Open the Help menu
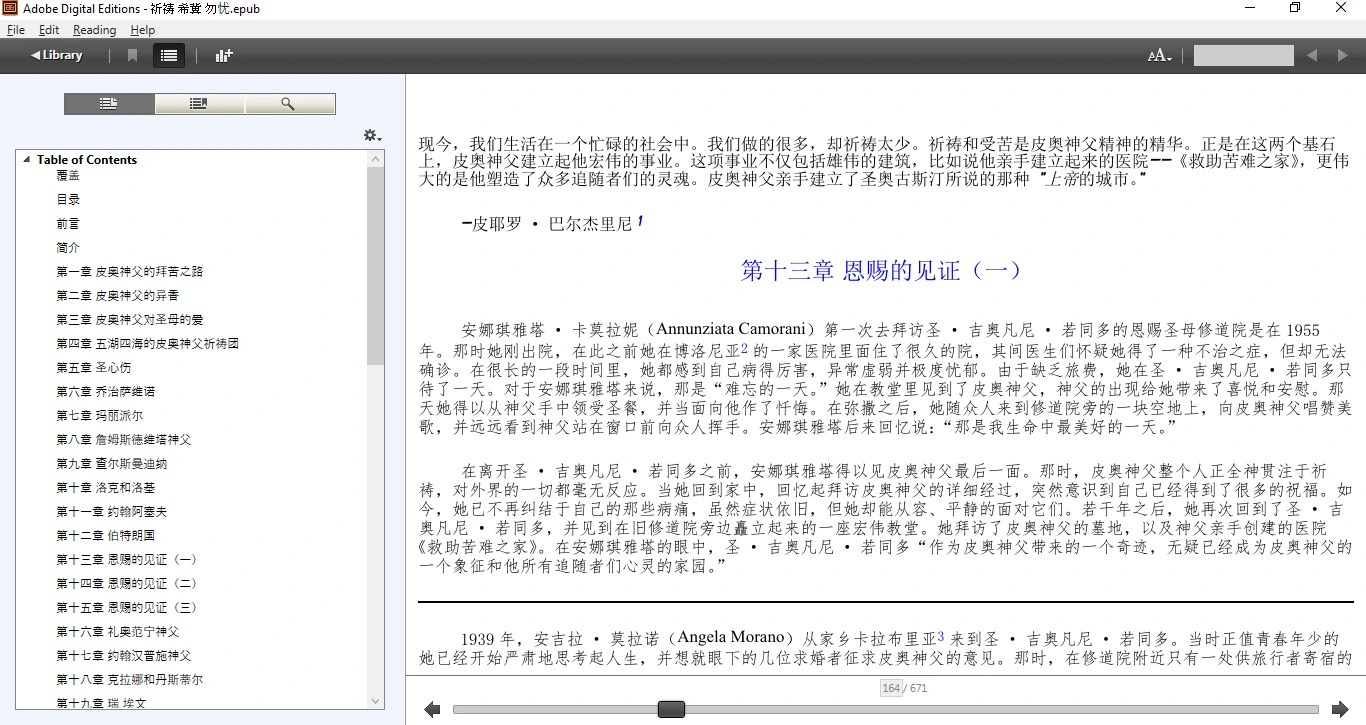The width and height of the screenshot is (1366, 725). coord(143,30)
